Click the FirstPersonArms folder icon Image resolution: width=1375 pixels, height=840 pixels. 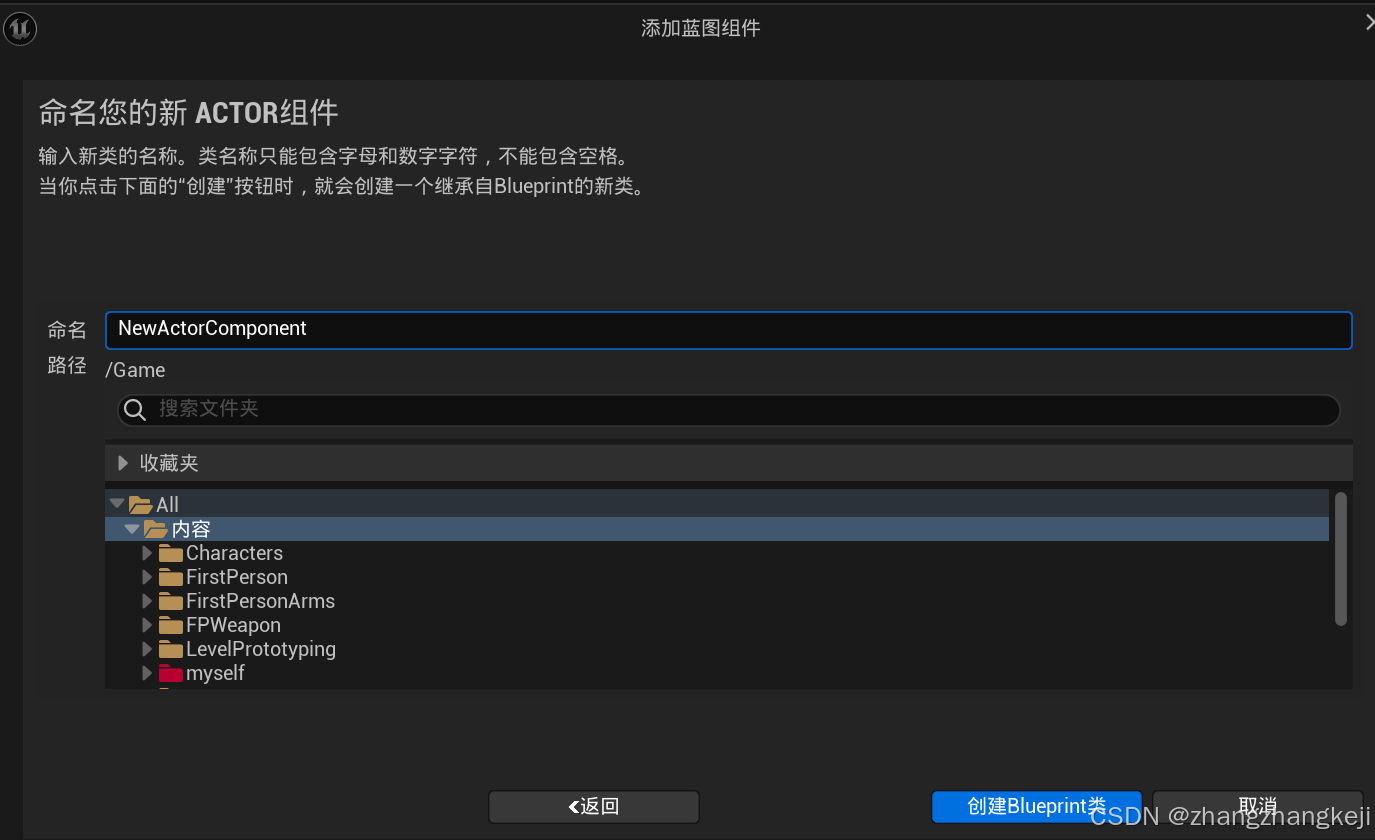pos(171,601)
